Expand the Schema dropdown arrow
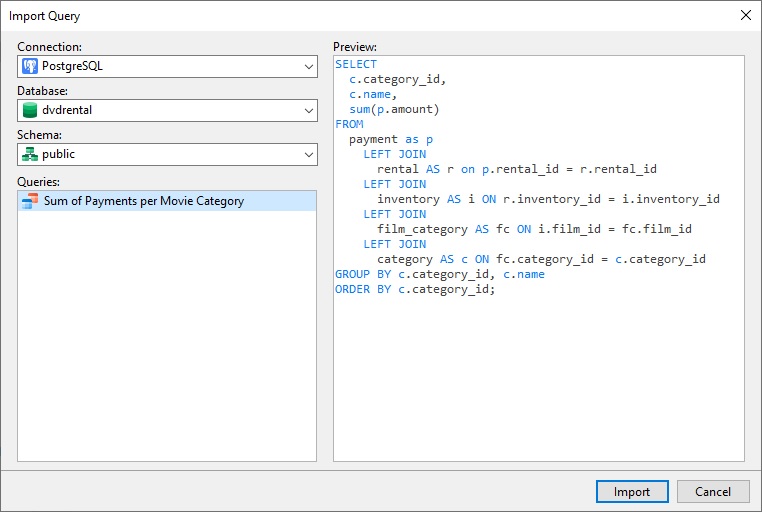Screen dimensions: 762x512 pyautogui.click(x=309, y=155)
